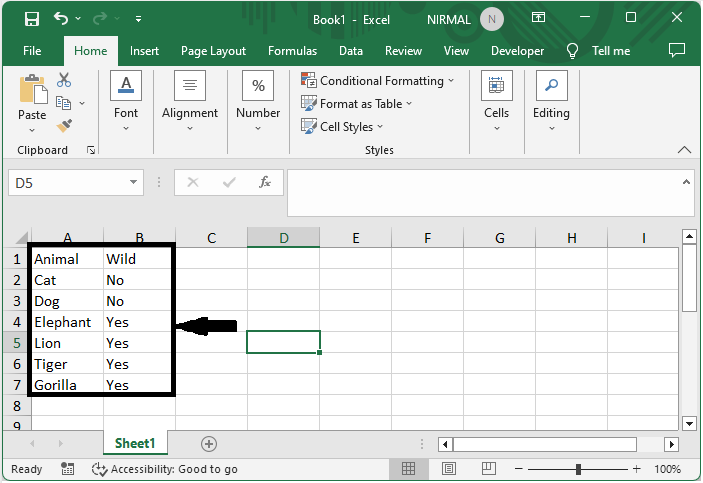Image resolution: width=703 pixels, height=483 pixels.
Task: Open the Editing group button
Action: click(551, 100)
